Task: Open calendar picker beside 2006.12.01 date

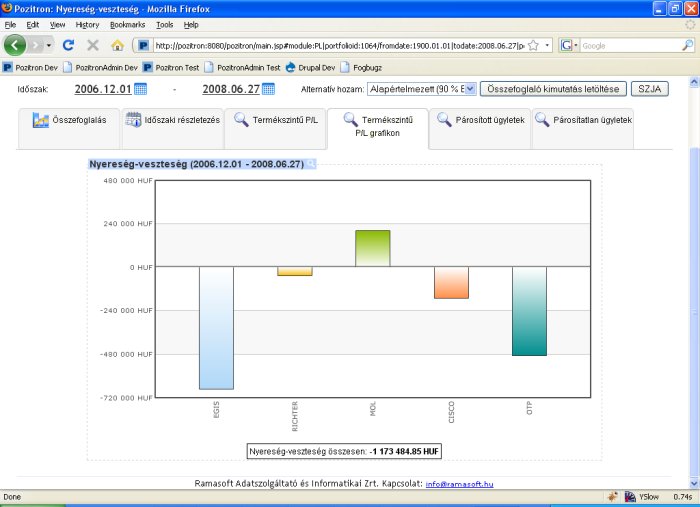Action: click(141, 89)
